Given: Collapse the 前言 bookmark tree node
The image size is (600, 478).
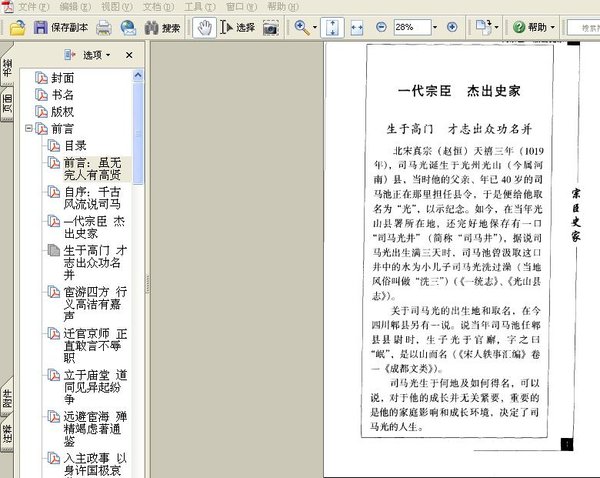Looking at the screenshot, I should [29, 129].
